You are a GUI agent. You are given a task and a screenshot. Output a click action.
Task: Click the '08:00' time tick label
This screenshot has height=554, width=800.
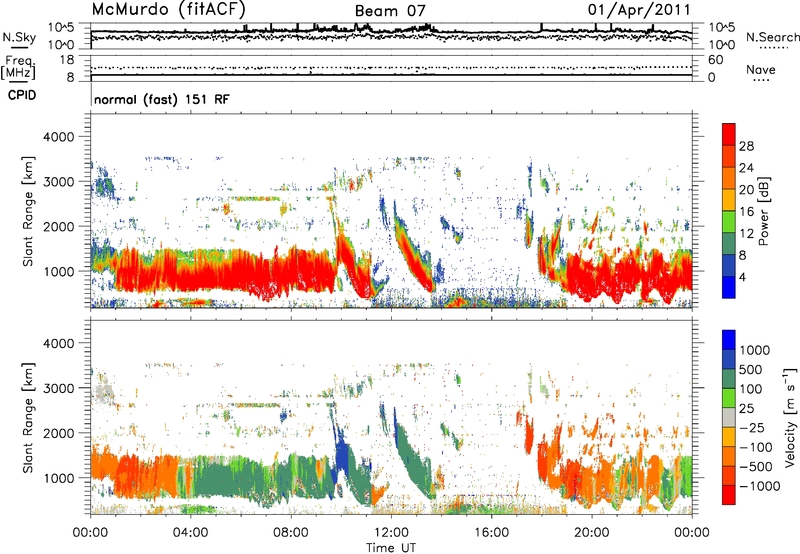click(x=291, y=533)
